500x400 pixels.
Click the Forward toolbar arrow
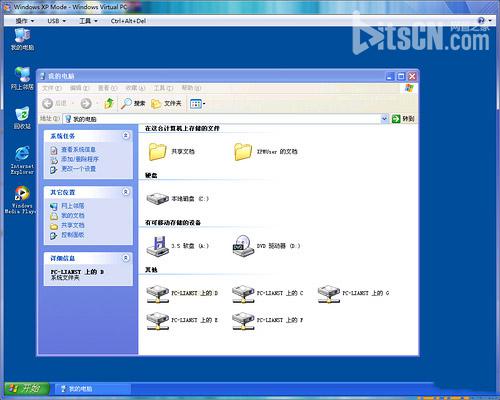[x=86, y=104]
